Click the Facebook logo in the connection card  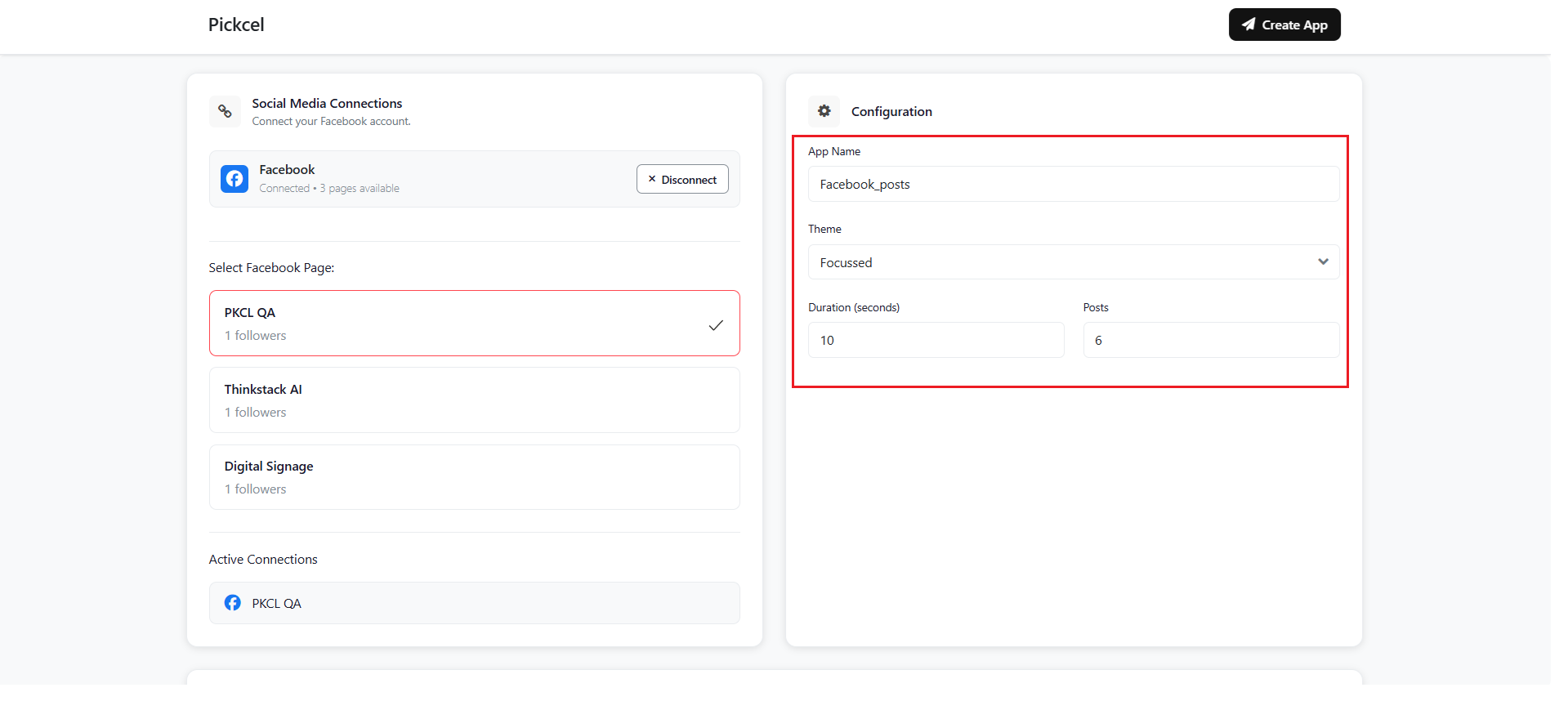(x=235, y=179)
